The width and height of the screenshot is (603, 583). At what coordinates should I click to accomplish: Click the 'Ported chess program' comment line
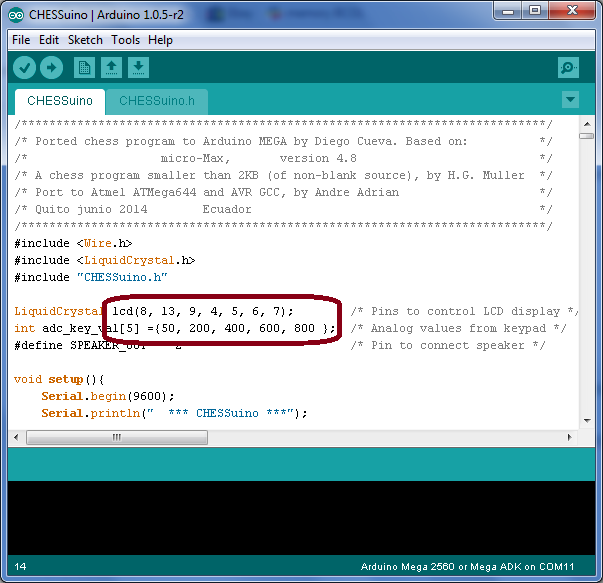[x=284, y=141]
